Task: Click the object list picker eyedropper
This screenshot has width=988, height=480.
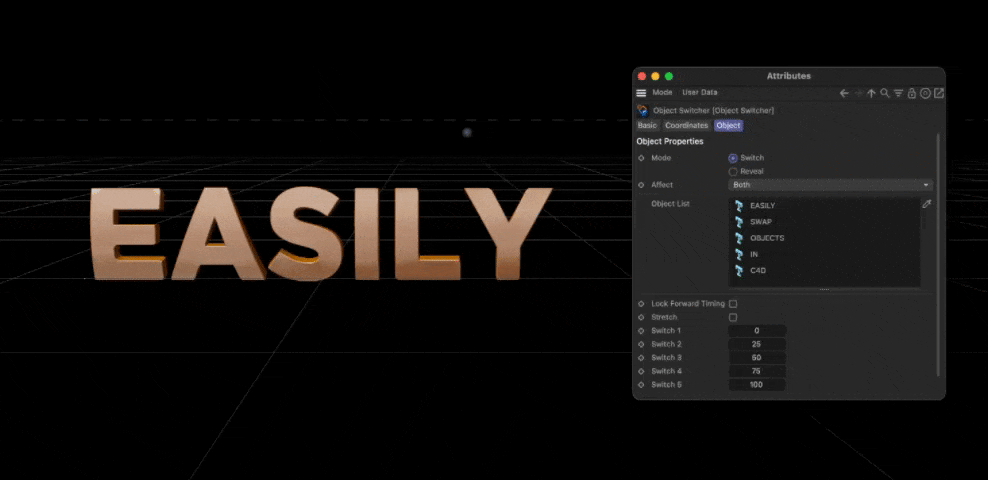Action: 926,204
